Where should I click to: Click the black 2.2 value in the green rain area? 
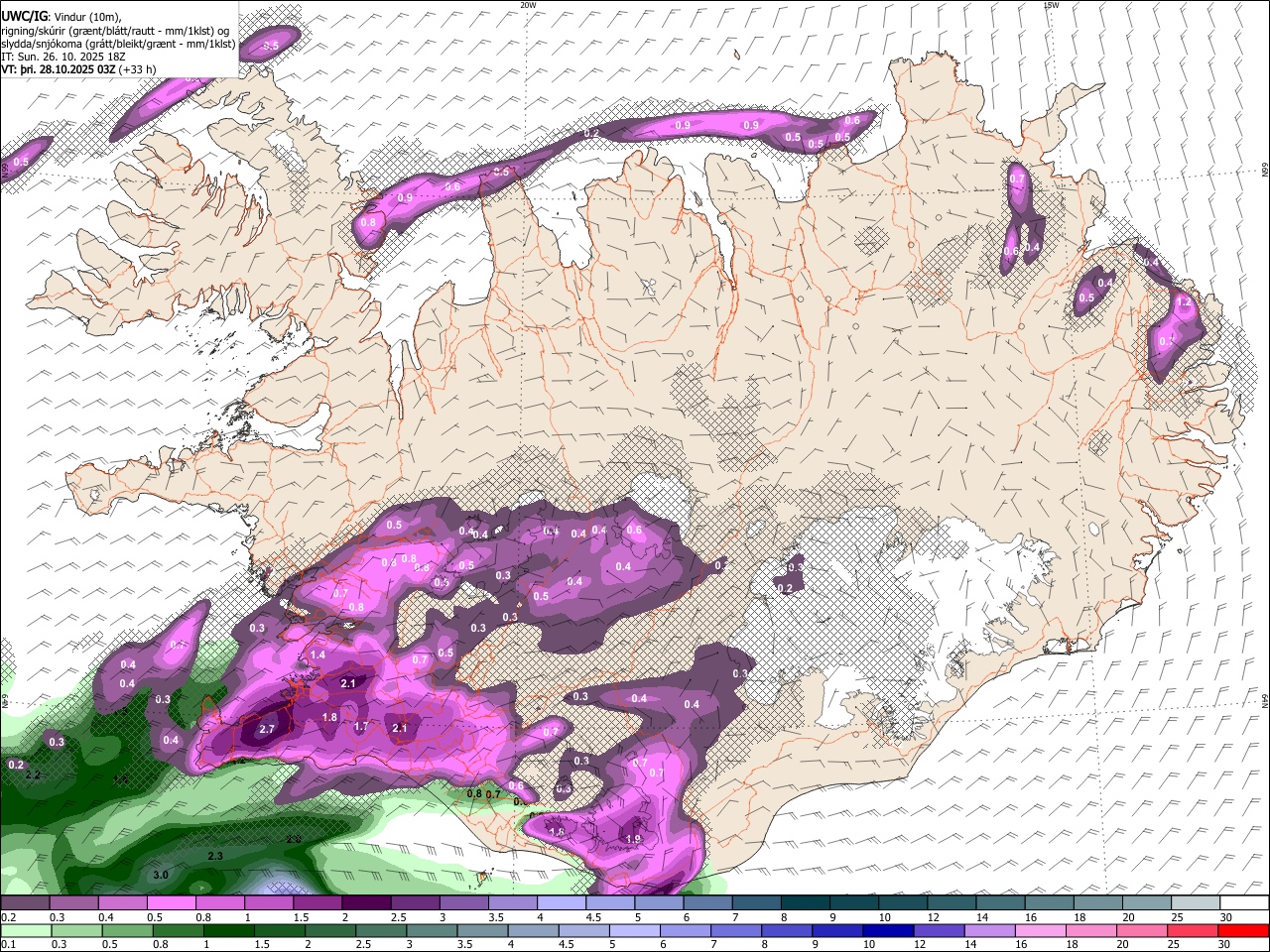[x=33, y=775]
